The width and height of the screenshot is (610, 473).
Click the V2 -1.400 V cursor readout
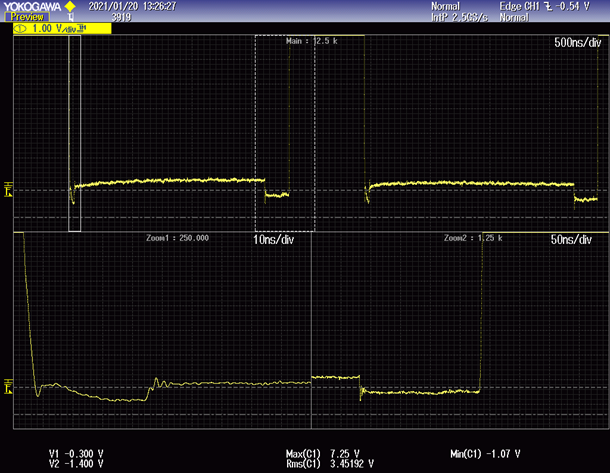[76, 464]
